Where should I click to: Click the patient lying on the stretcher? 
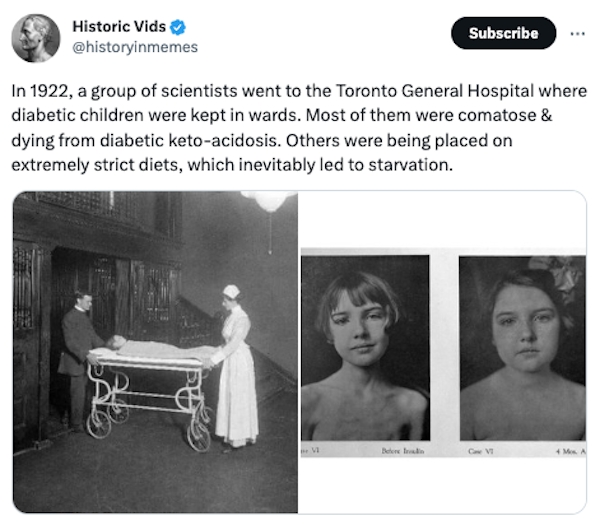click(x=150, y=348)
